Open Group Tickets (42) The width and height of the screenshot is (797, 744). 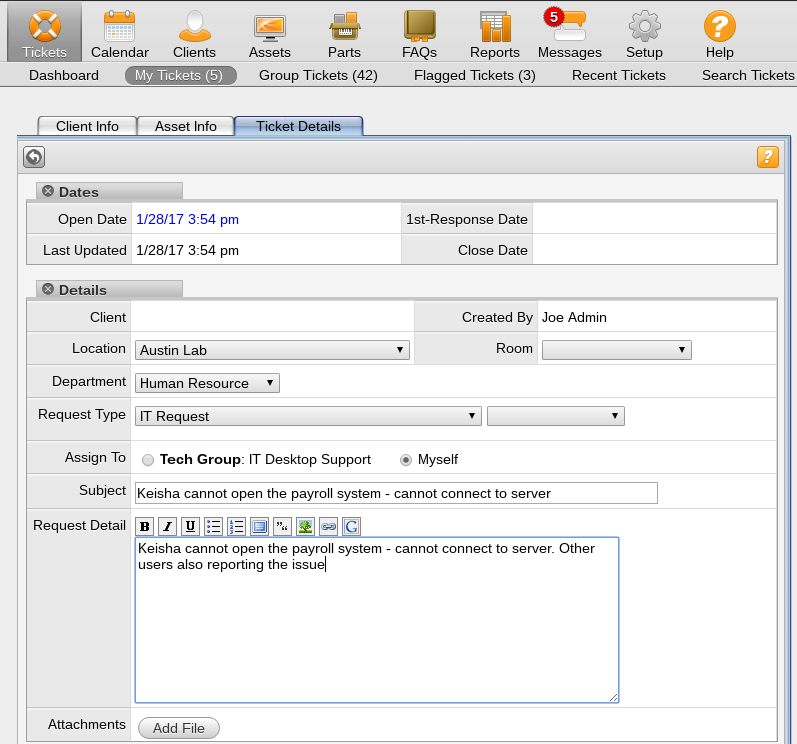pyautogui.click(x=318, y=75)
